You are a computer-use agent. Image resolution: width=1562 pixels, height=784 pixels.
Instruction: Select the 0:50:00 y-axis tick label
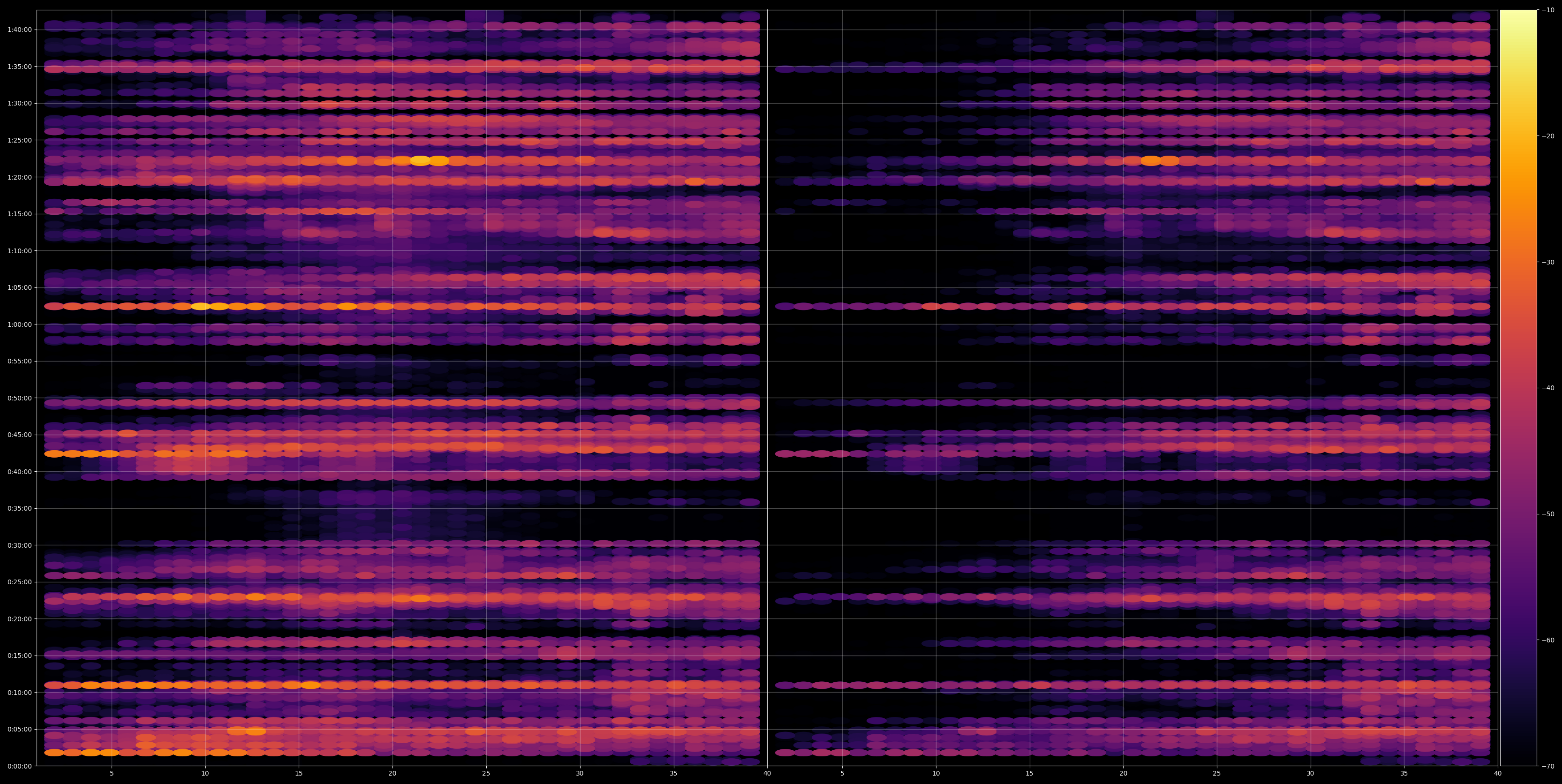pos(19,398)
